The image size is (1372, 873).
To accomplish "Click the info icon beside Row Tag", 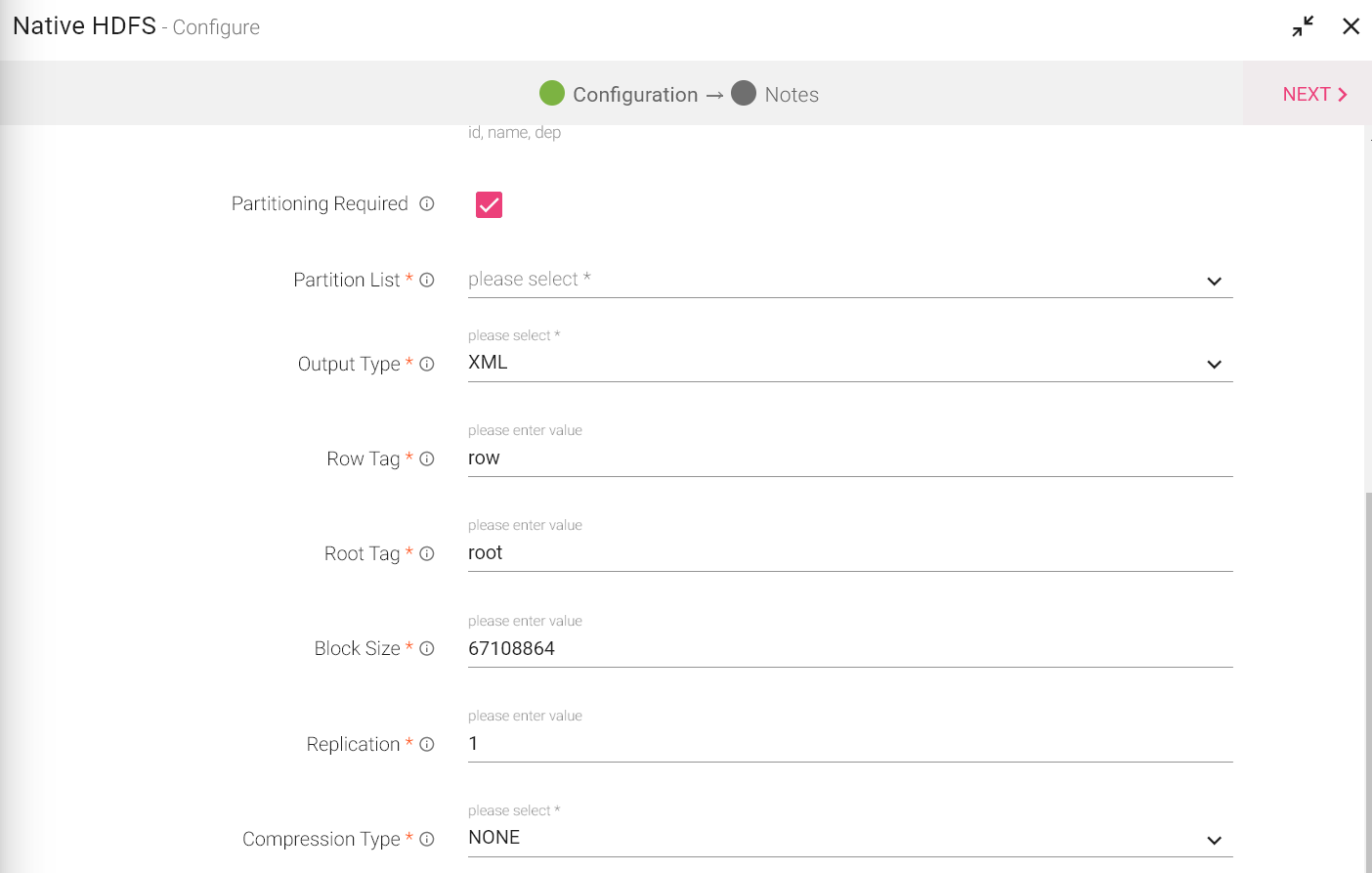I will click(427, 458).
